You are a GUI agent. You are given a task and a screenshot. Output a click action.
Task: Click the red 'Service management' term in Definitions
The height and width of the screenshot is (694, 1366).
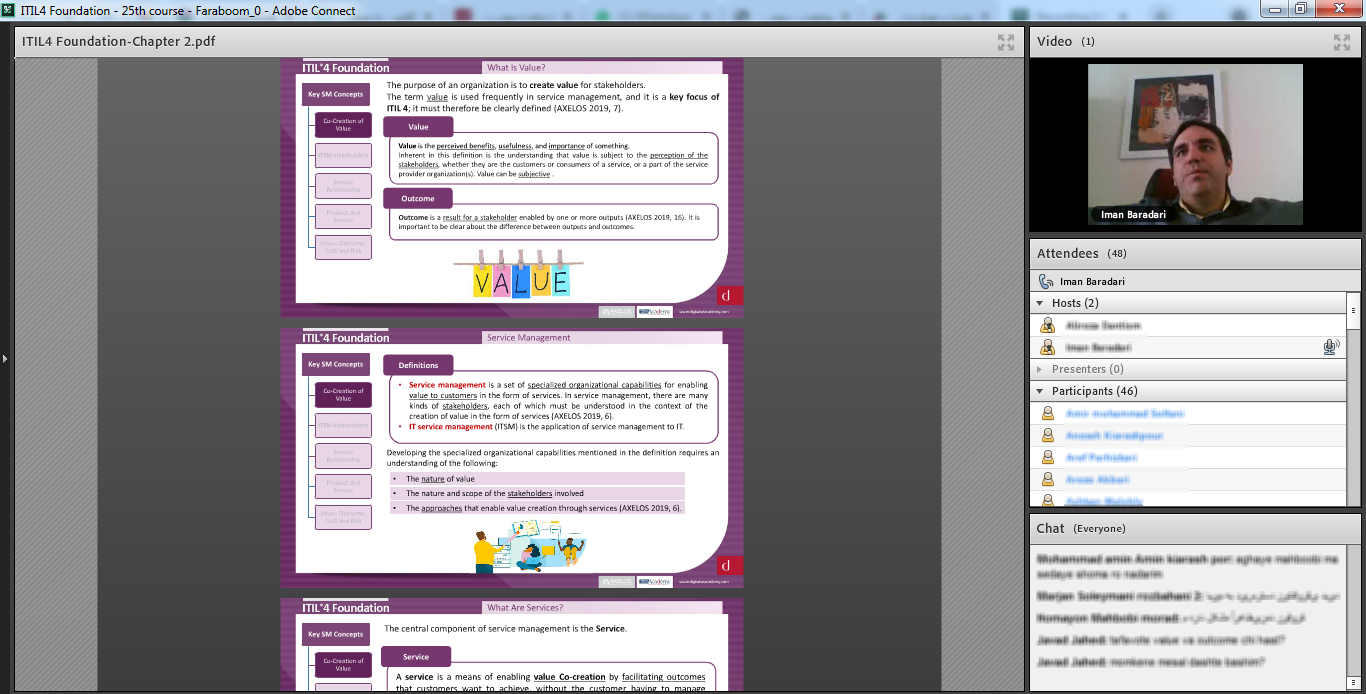pos(447,385)
